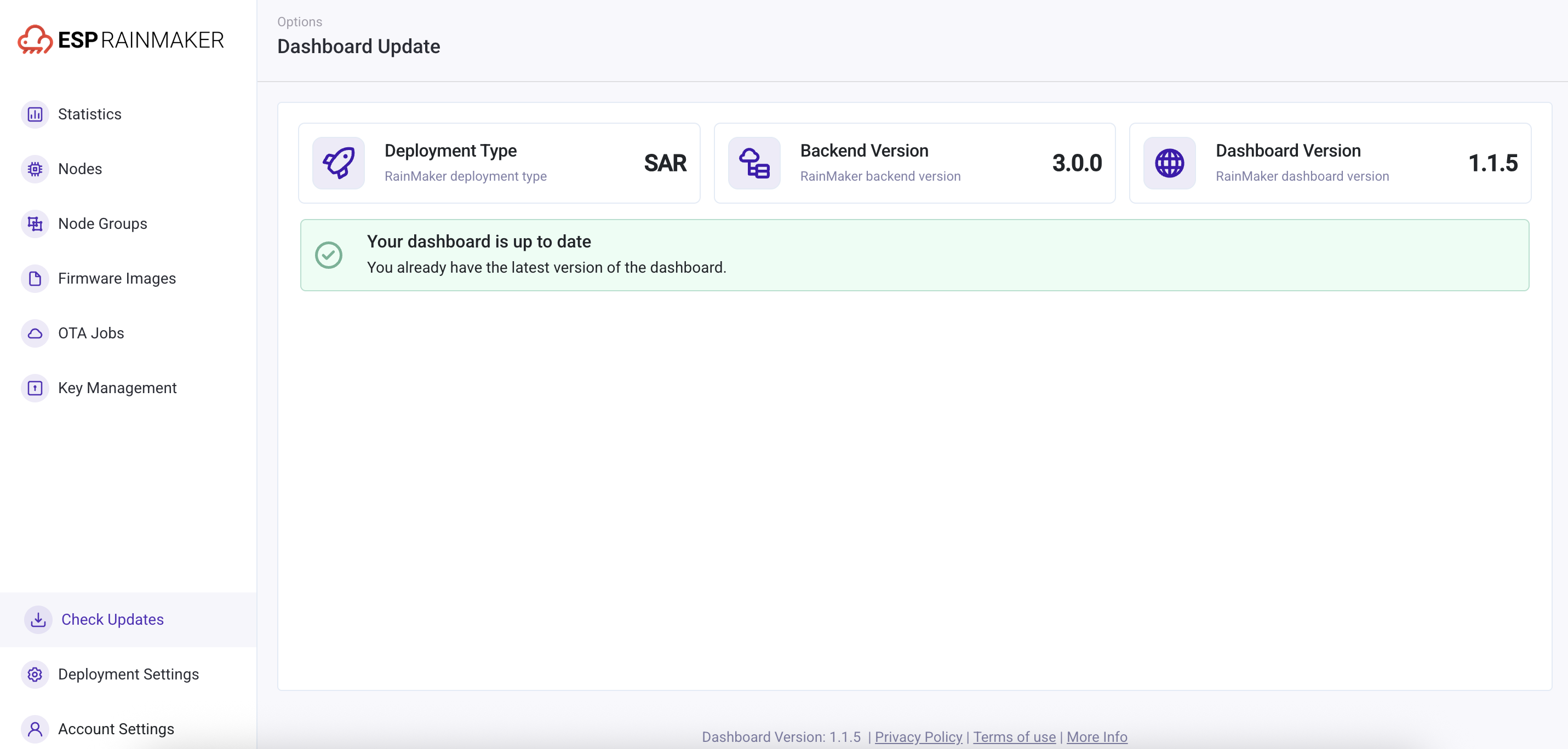Image resolution: width=1568 pixels, height=749 pixels.
Task: Click the Backend Version cloud icon
Action: tap(754, 163)
